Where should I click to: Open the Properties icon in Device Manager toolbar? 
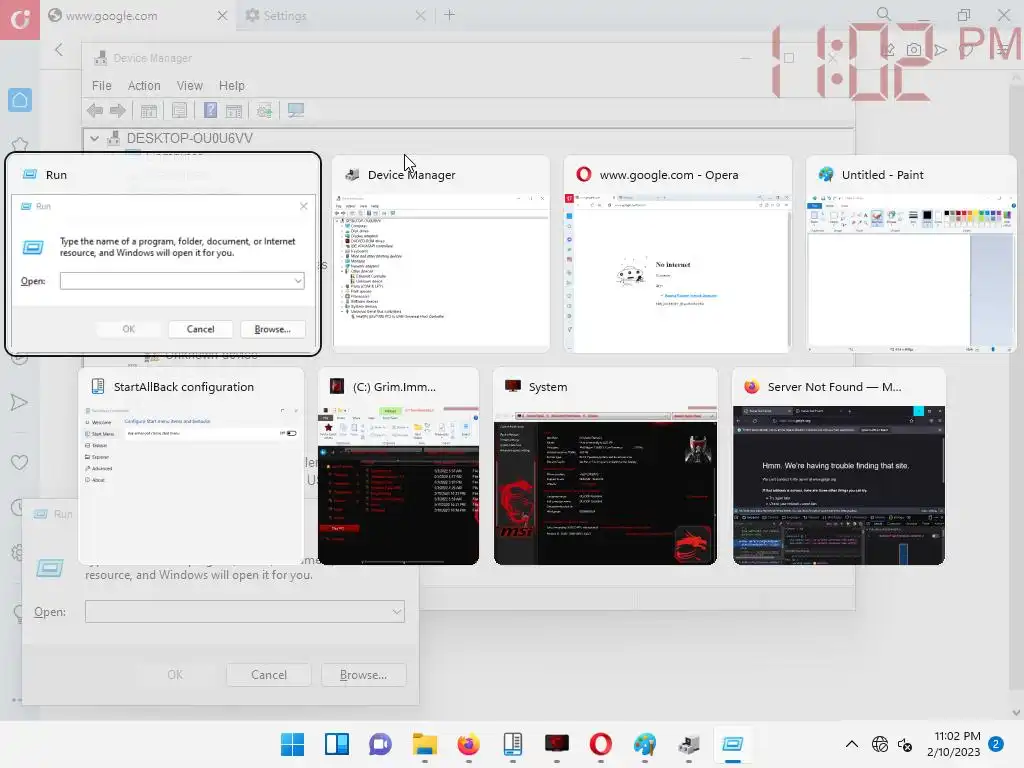(x=180, y=111)
